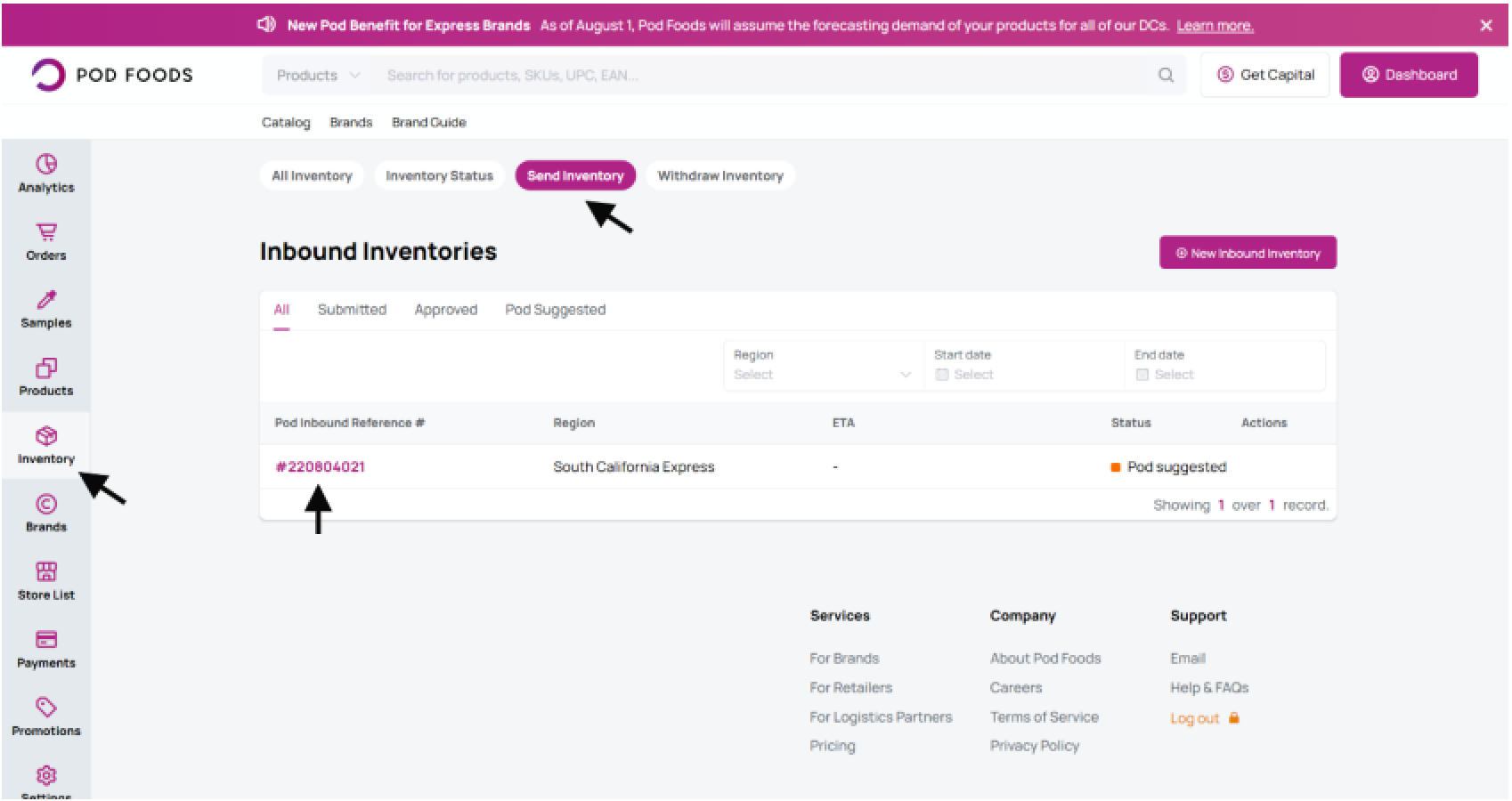Open Careers footer link

pyautogui.click(x=1015, y=688)
